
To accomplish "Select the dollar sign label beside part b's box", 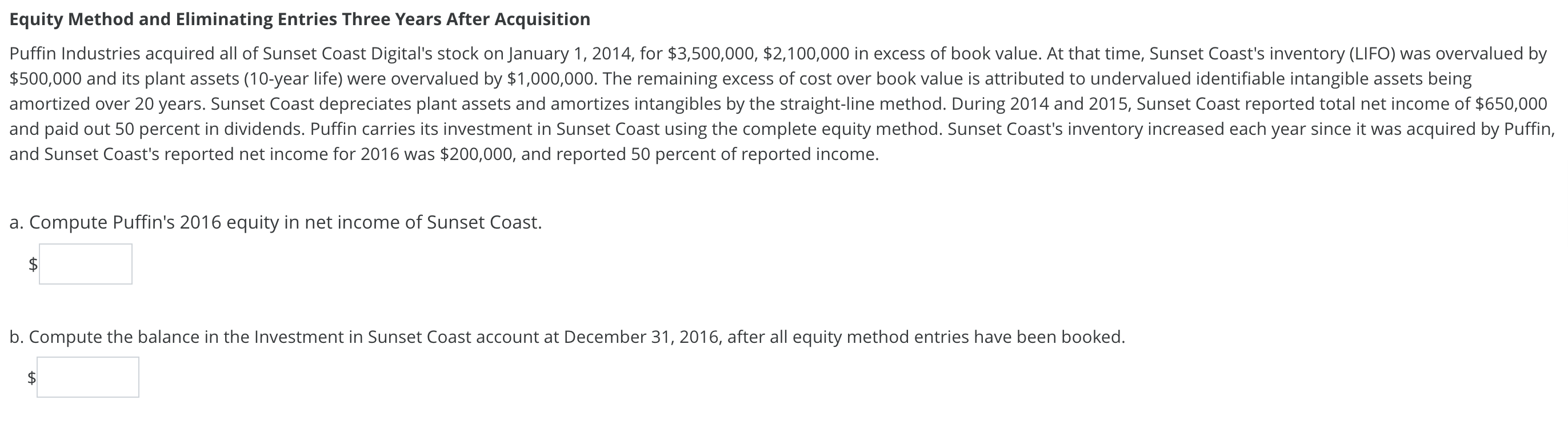I will click(x=30, y=377).
